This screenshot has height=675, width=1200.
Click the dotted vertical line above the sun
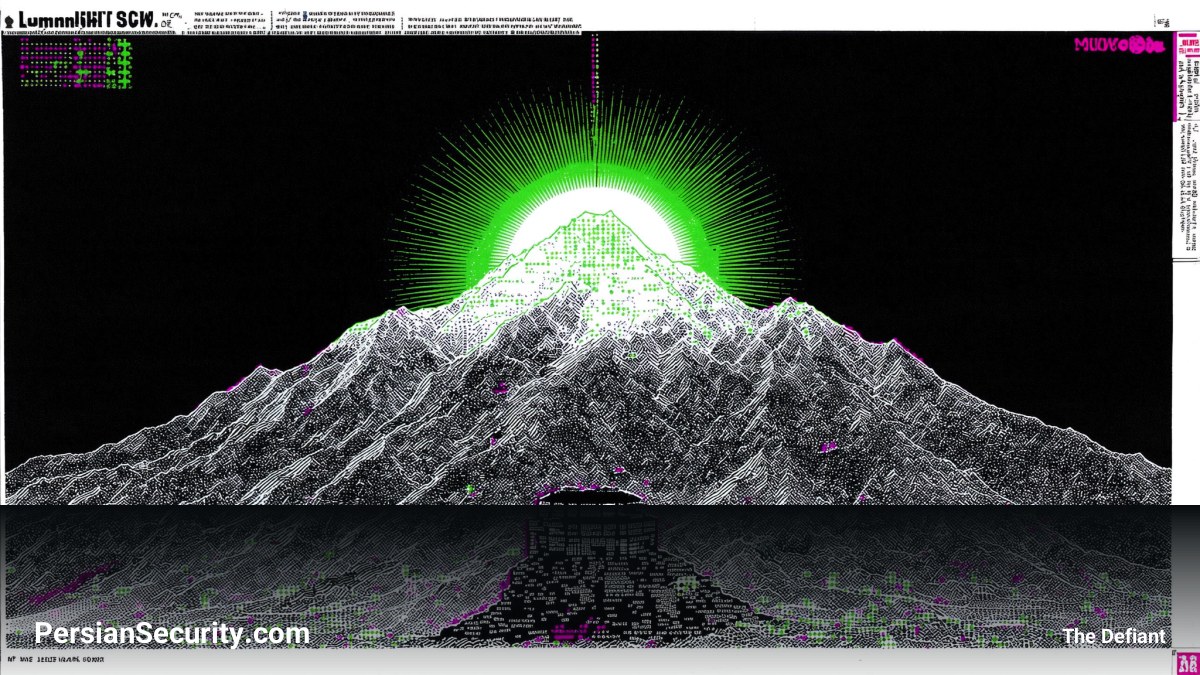tap(595, 110)
